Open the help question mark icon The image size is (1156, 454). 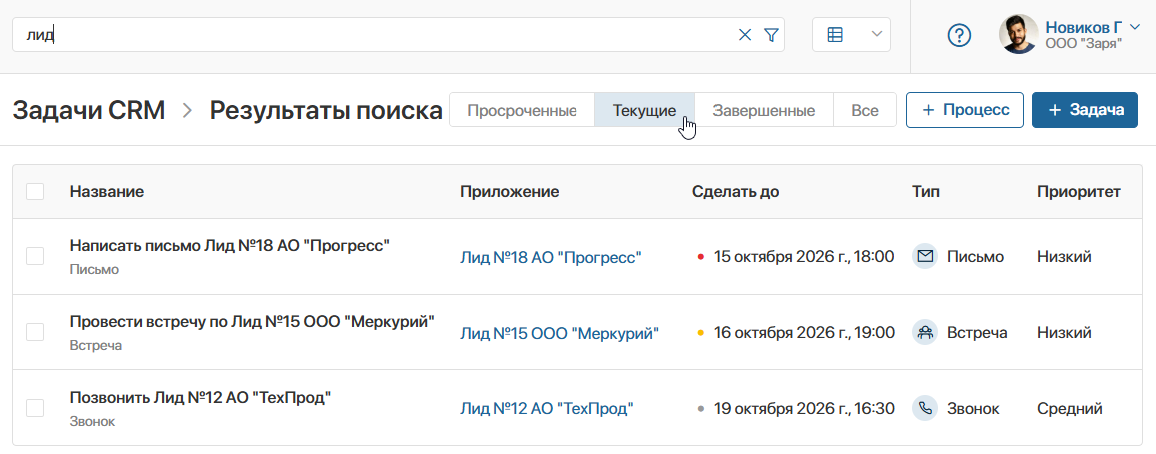(959, 35)
